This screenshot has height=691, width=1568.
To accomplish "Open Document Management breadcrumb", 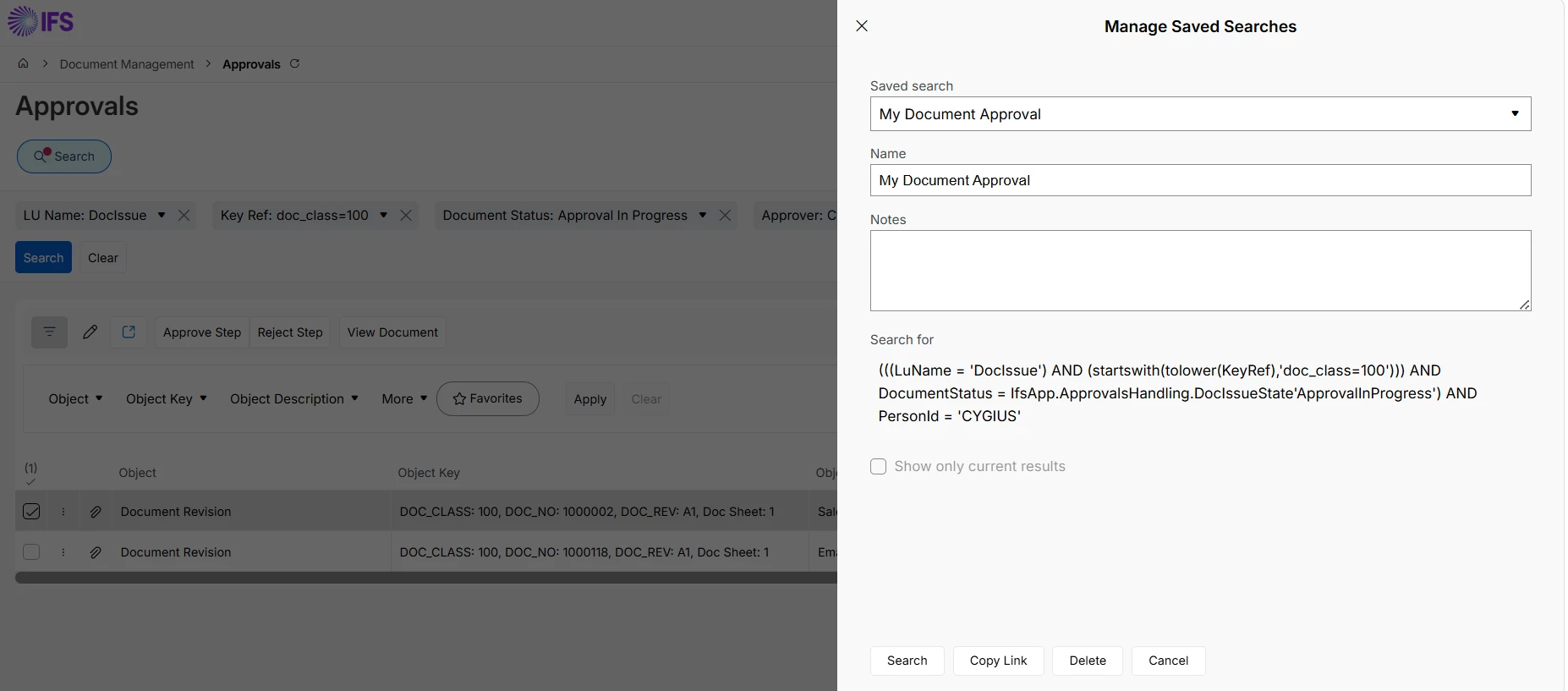I will pyautogui.click(x=127, y=64).
